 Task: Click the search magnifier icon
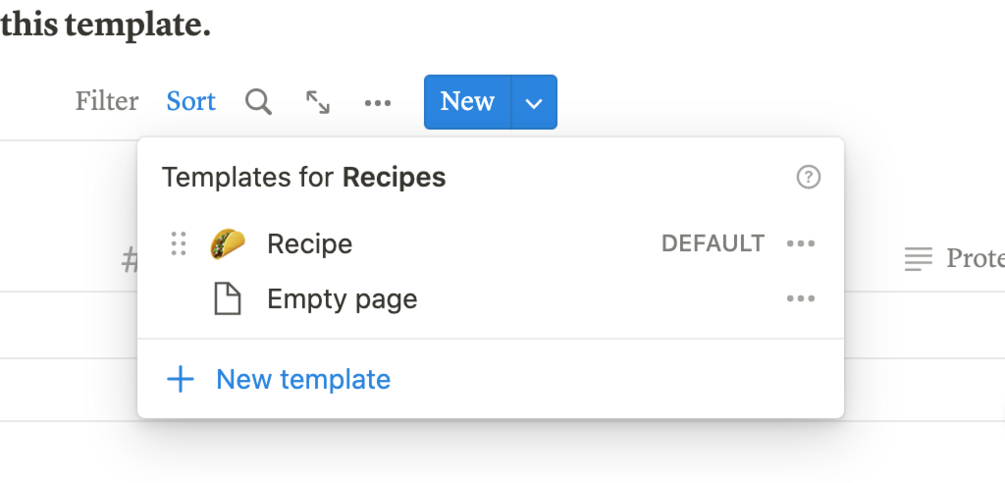click(259, 102)
